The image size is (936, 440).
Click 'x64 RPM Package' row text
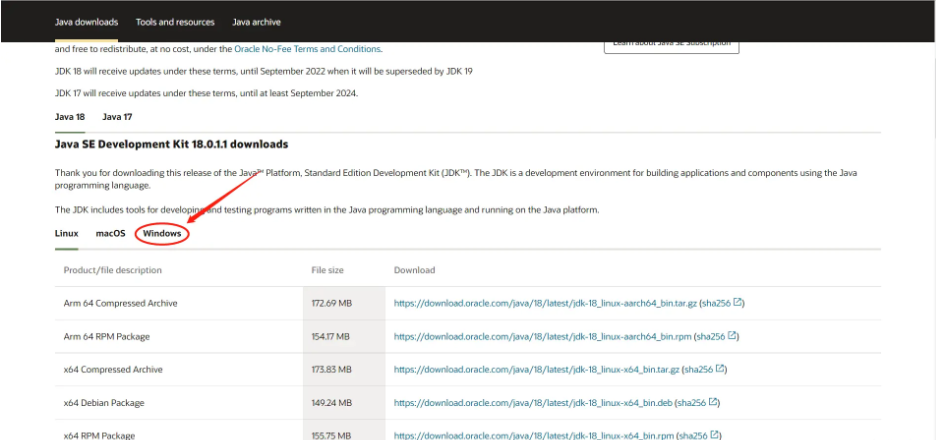coord(99,436)
